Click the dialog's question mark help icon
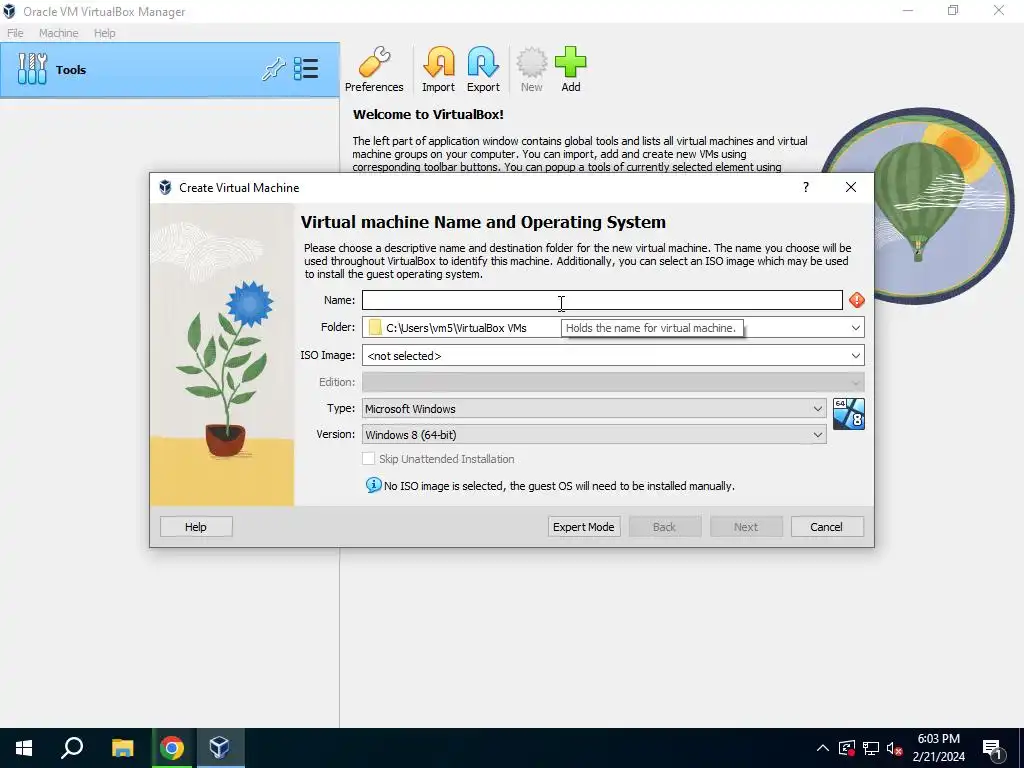This screenshot has width=1024, height=768. point(806,187)
